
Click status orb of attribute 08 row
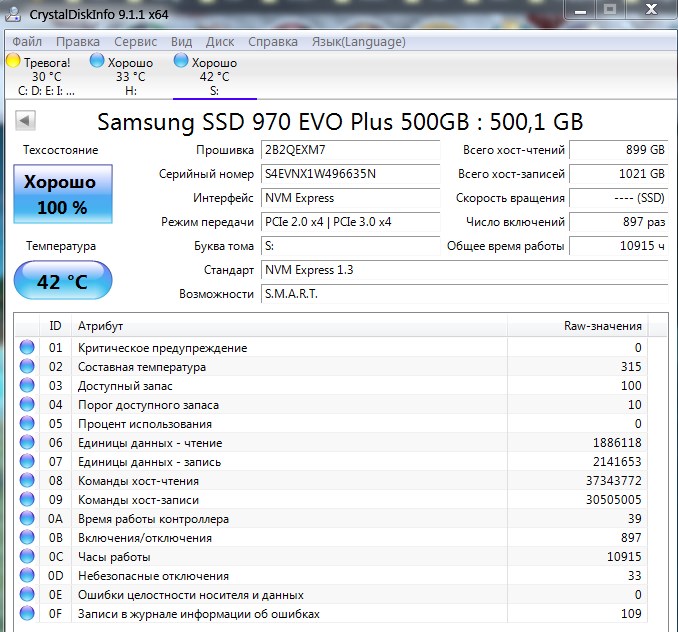[x=27, y=480]
